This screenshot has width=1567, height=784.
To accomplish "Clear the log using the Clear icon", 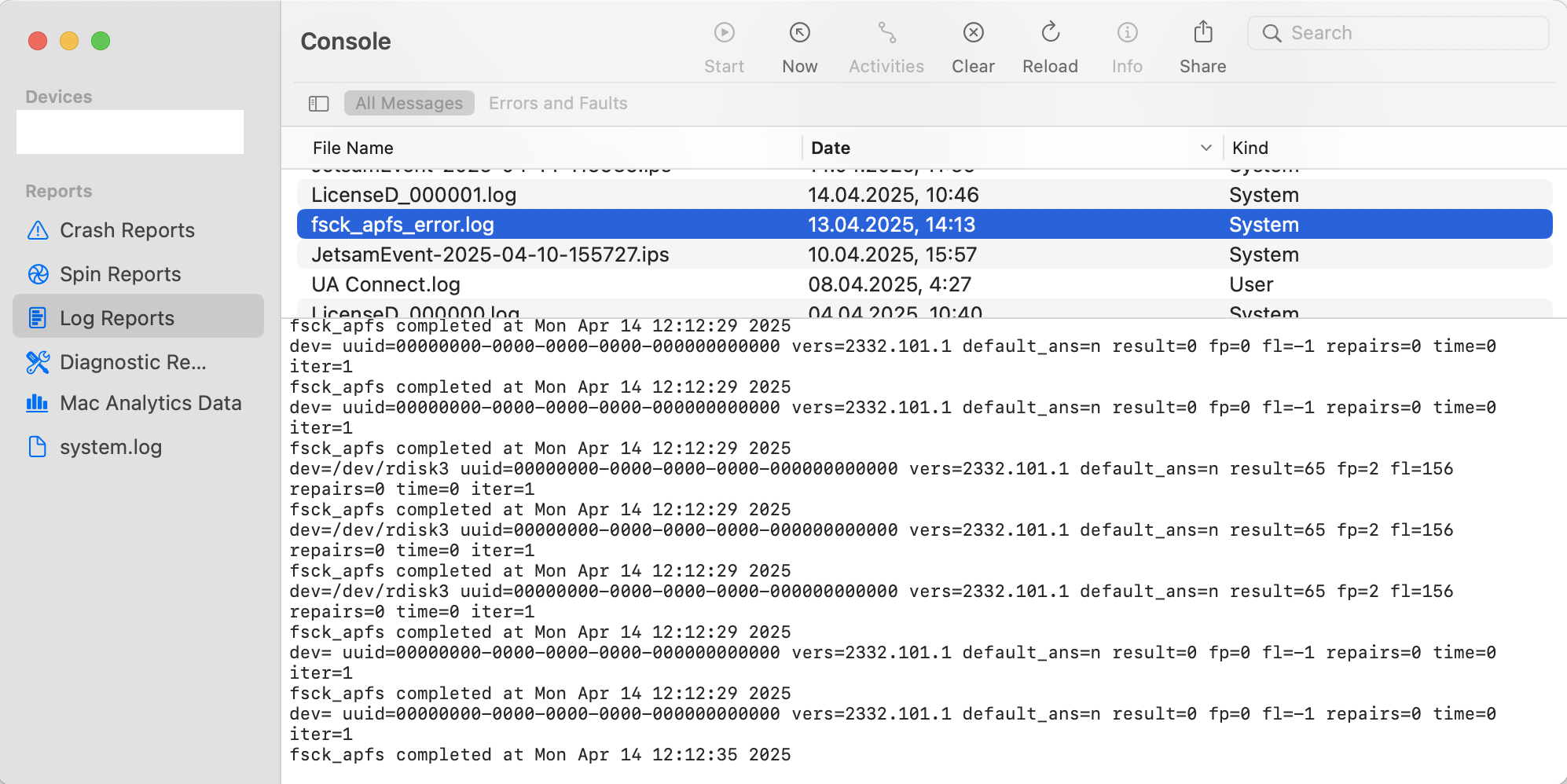I will coord(973,33).
